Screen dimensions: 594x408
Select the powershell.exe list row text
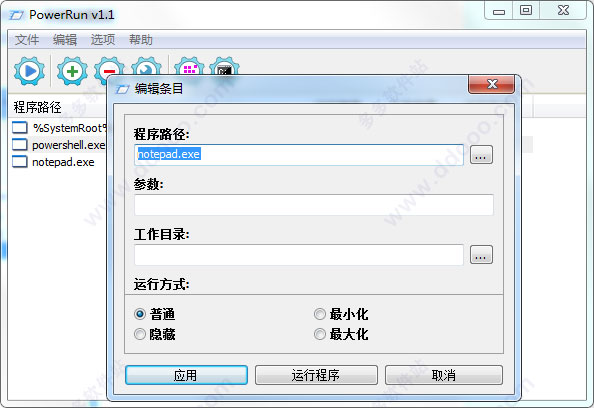(69, 145)
